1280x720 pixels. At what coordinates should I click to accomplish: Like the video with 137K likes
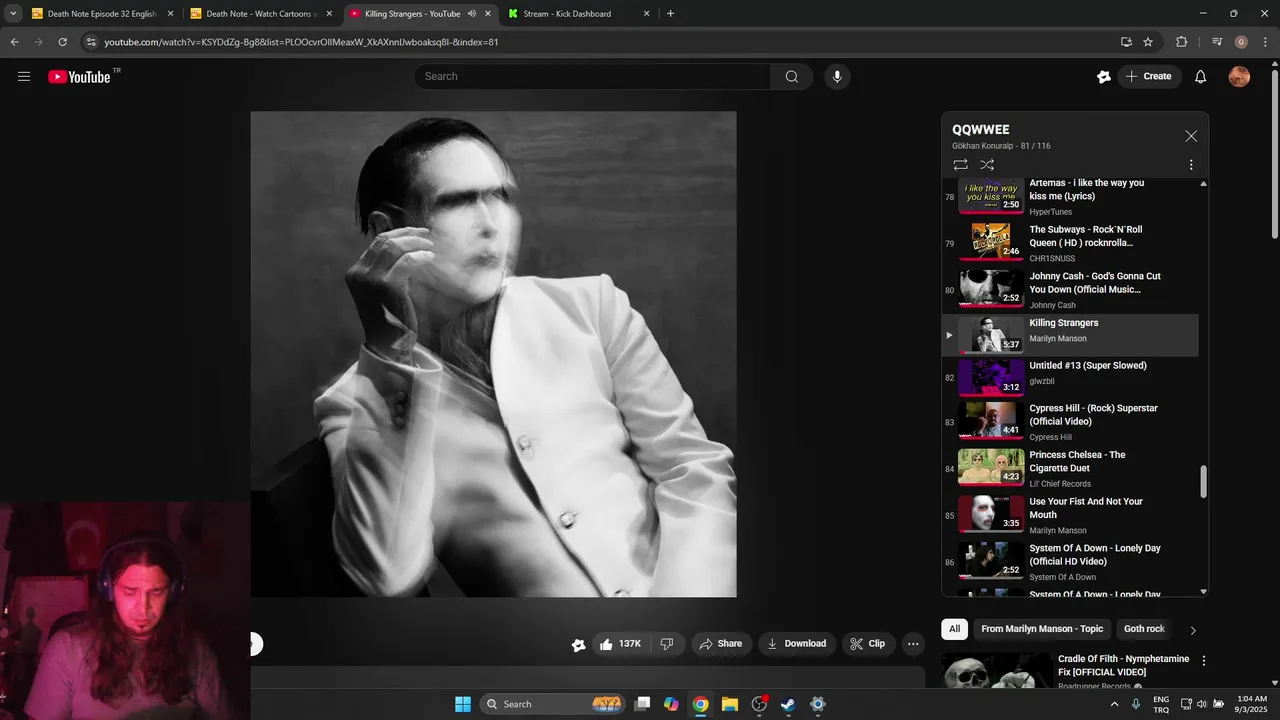pyautogui.click(x=620, y=644)
